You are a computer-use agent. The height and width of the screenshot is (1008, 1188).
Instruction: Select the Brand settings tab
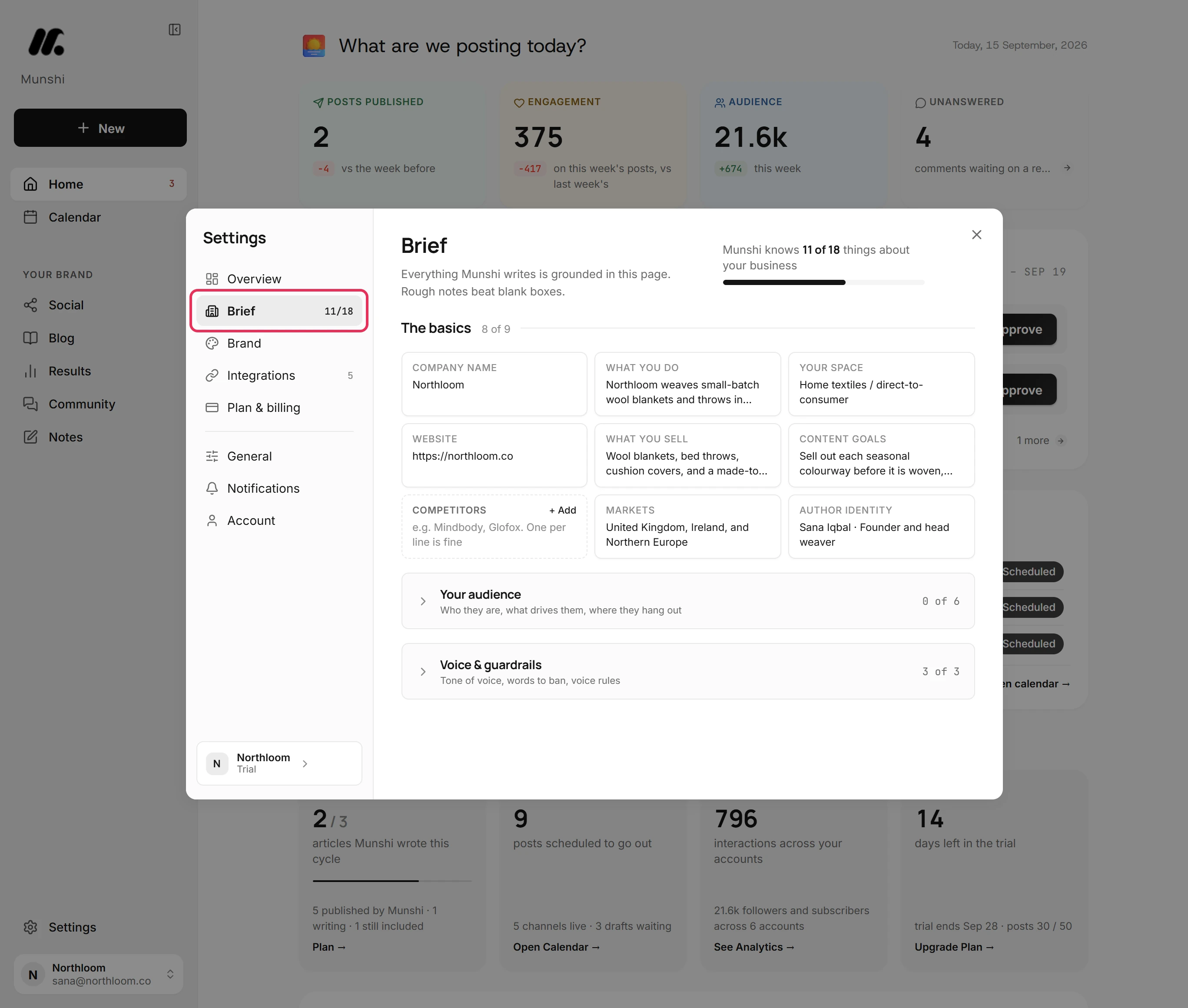(x=279, y=343)
